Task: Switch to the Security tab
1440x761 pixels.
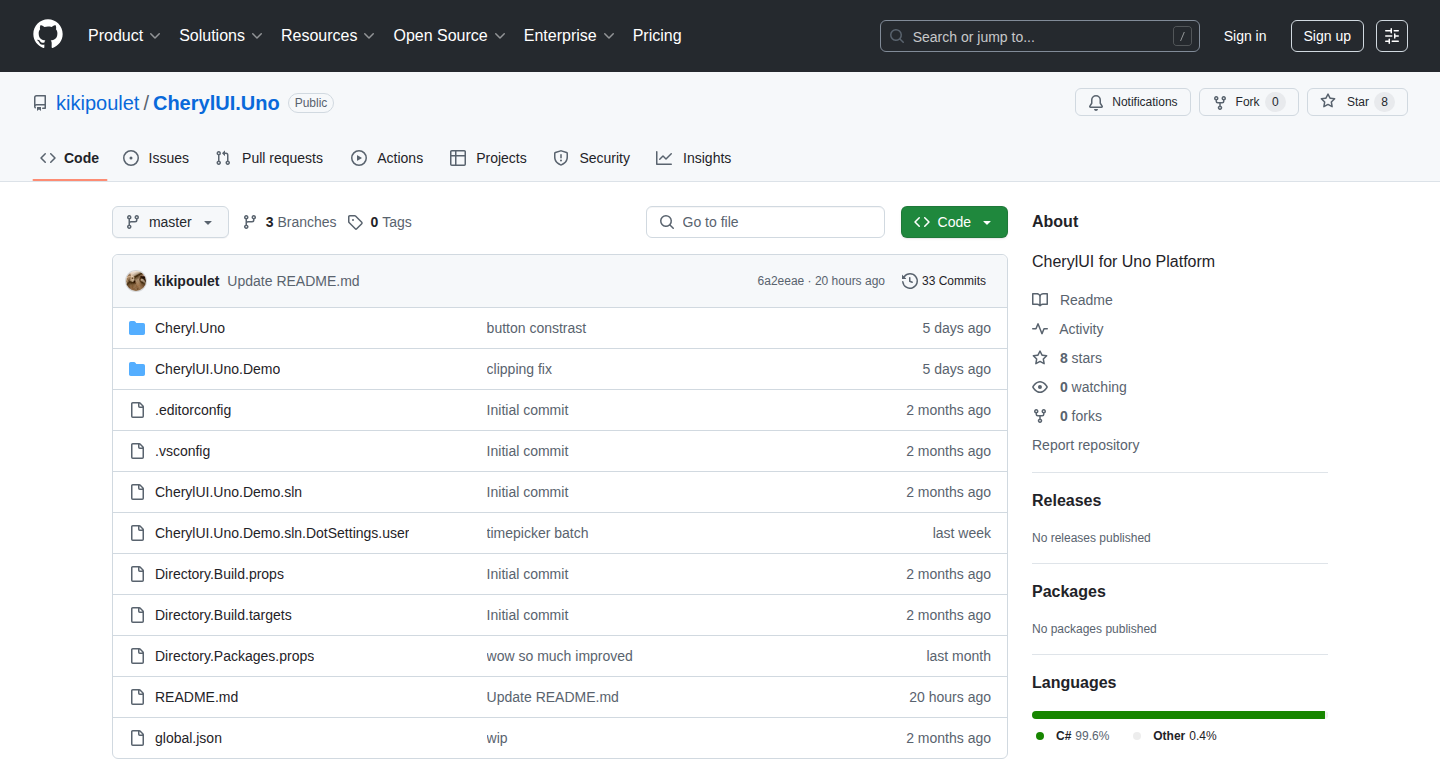Action: [592, 158]
